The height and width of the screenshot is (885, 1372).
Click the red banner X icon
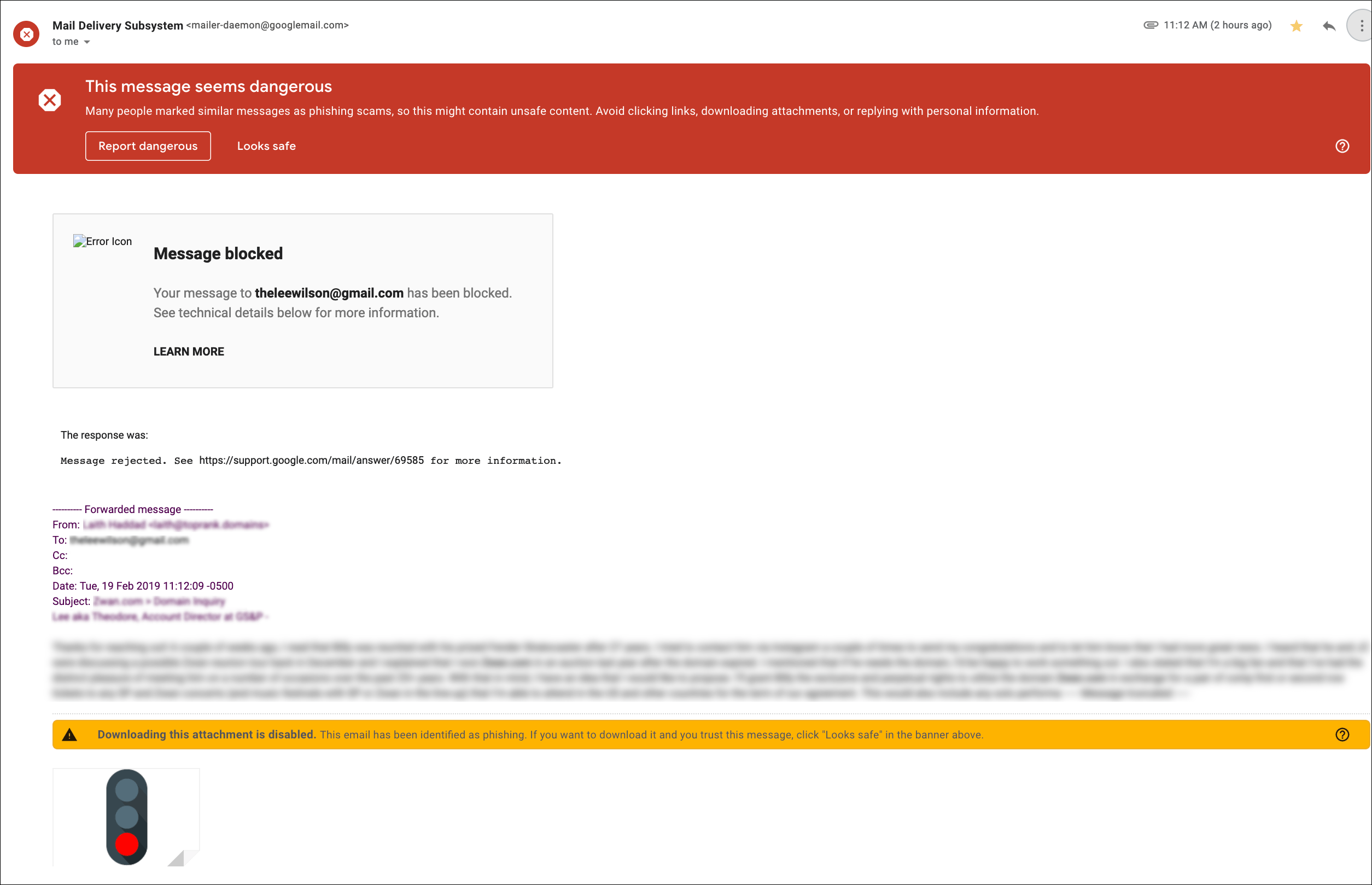click(50, 100)
